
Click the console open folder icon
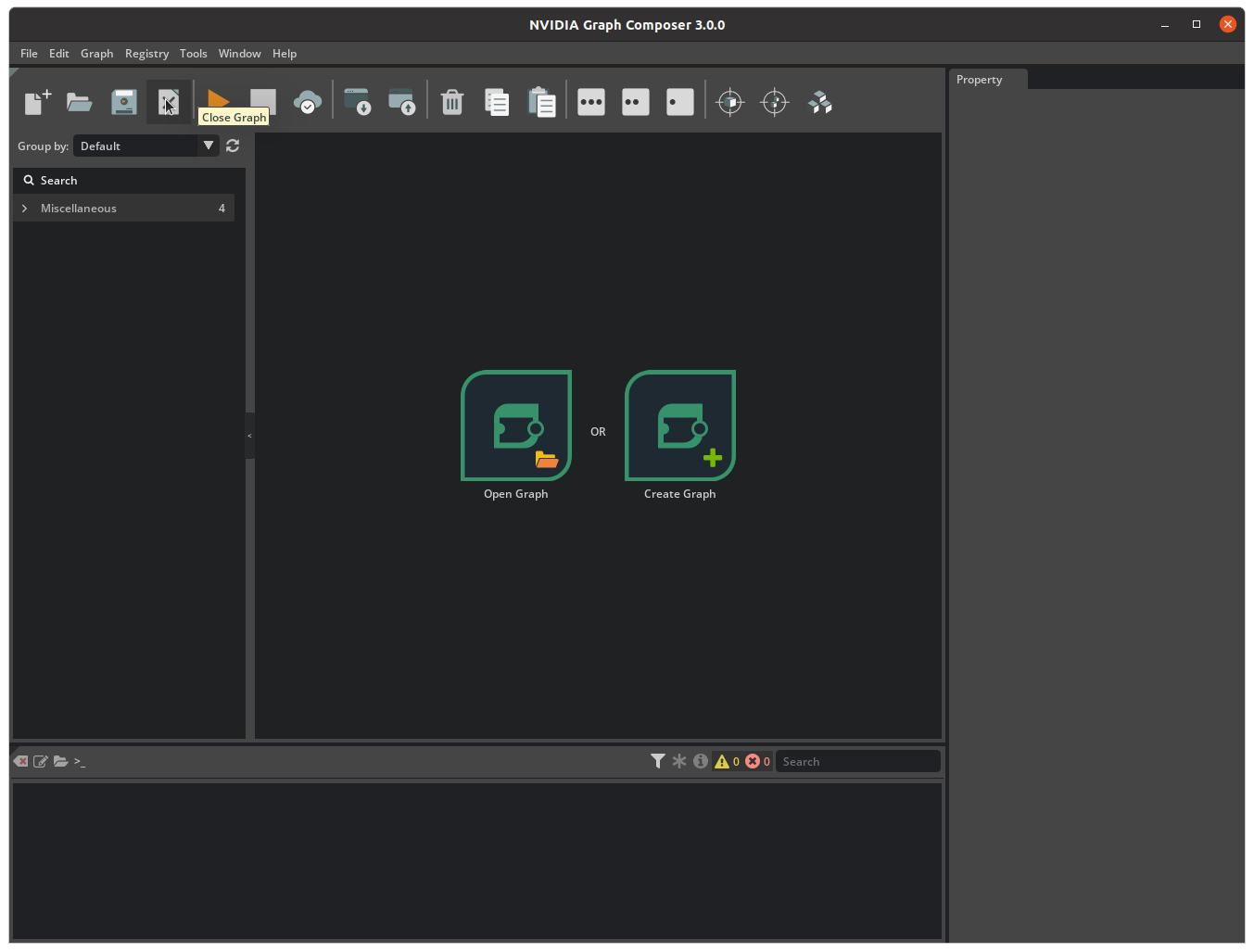[x=61, y=761]
